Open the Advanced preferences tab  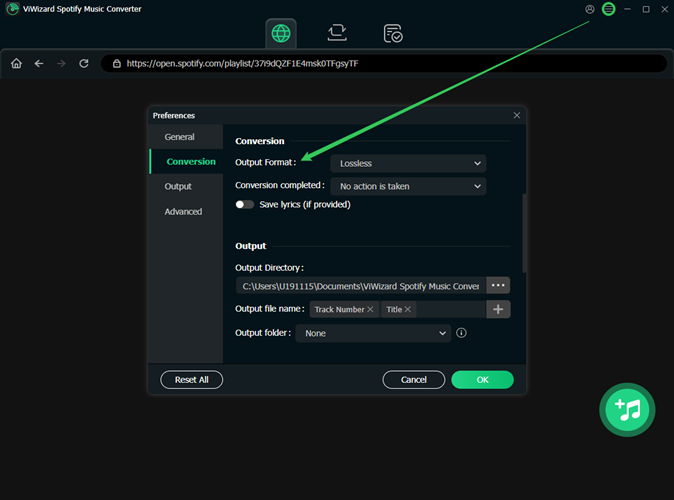[183, 211]
